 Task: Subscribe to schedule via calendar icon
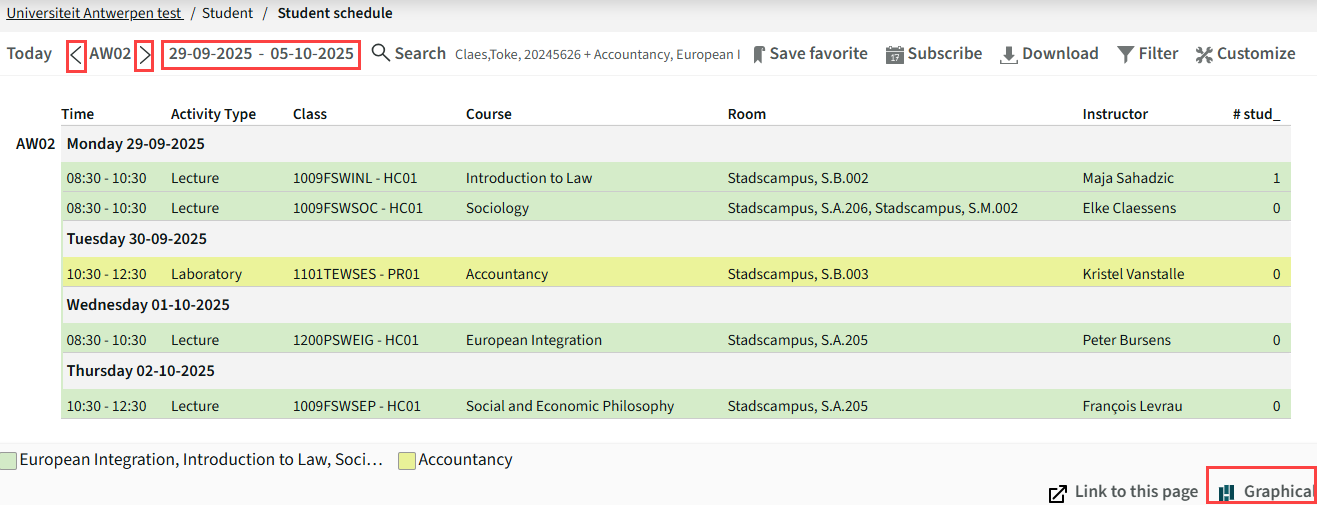click(934, 54)
